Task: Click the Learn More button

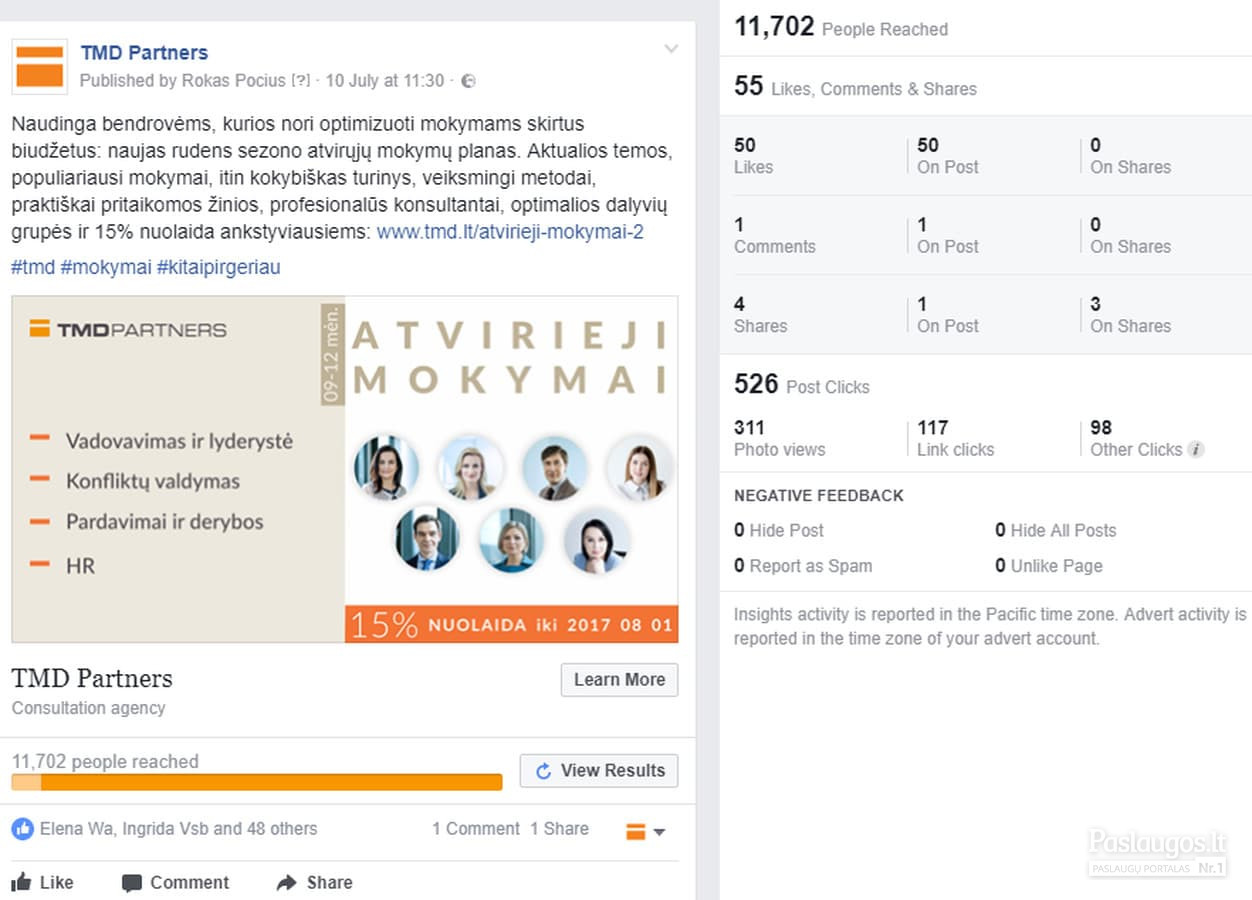Action: [x=619, y=680]
